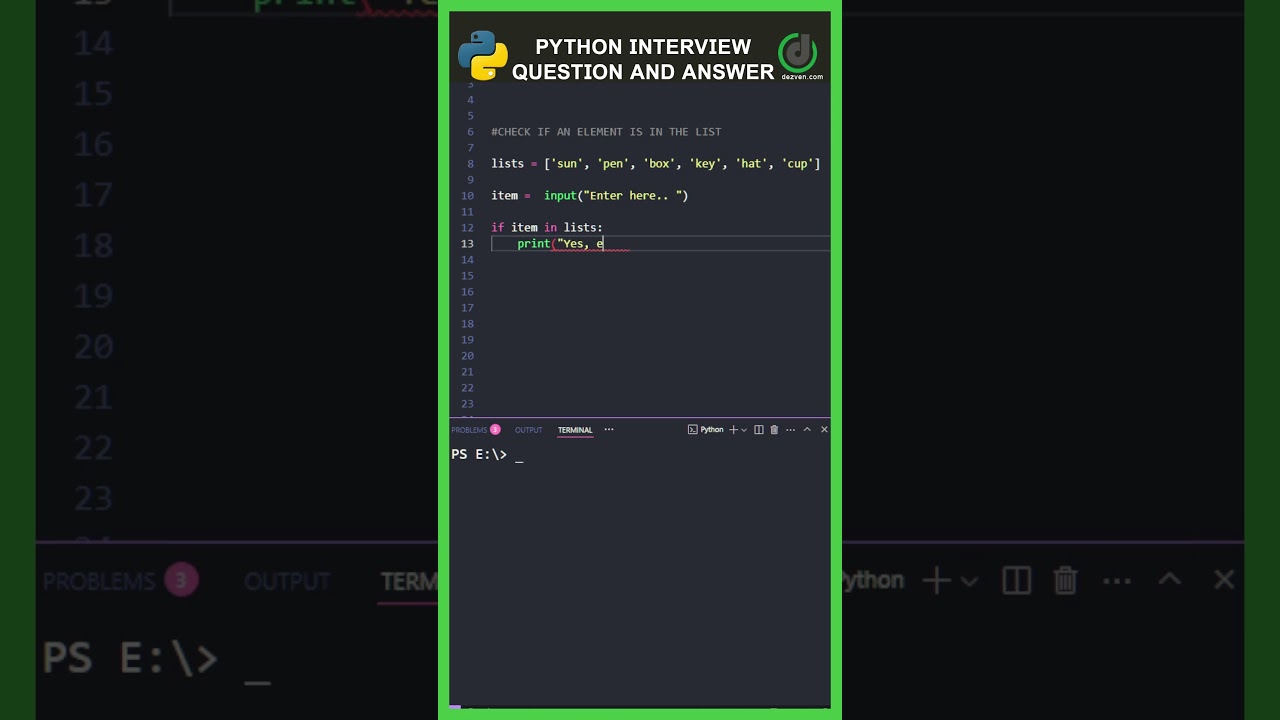
Task: Expand launch profile chevron beside the plus icon
Action: point(744,430)
